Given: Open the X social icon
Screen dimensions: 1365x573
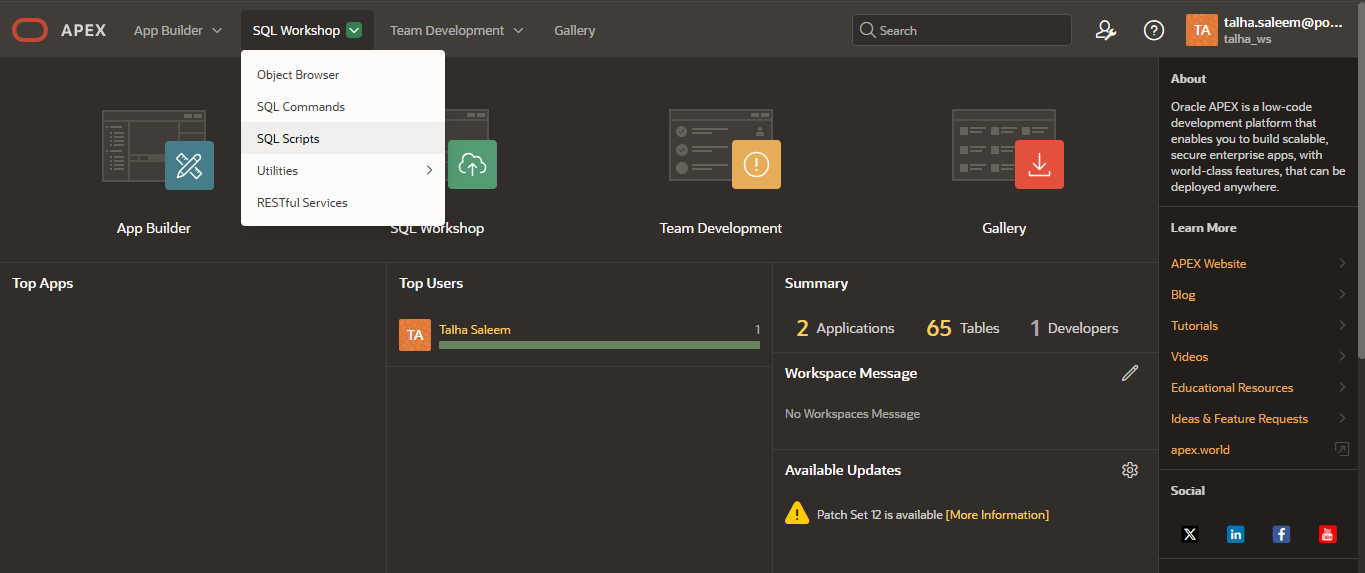Looking at the screenshot, I should pos(1189,534).
